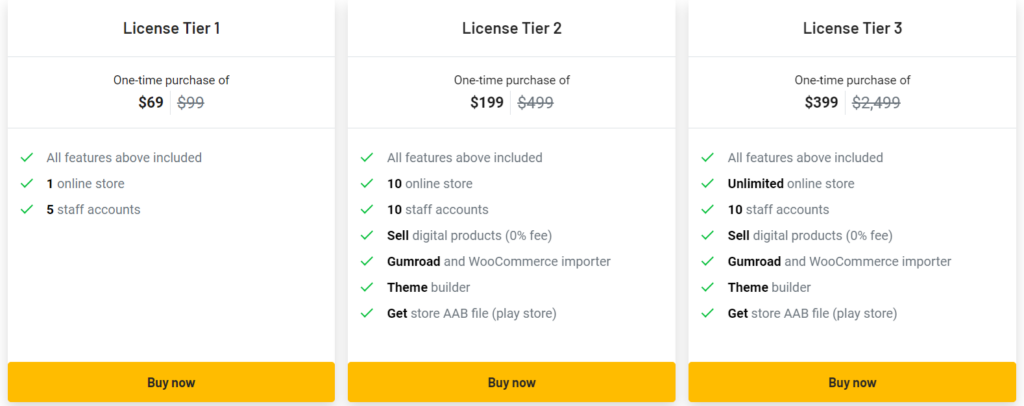Click Tier 2 checkmark next to '10 online store'
The image size is (1024, 406).
[367, 184]
